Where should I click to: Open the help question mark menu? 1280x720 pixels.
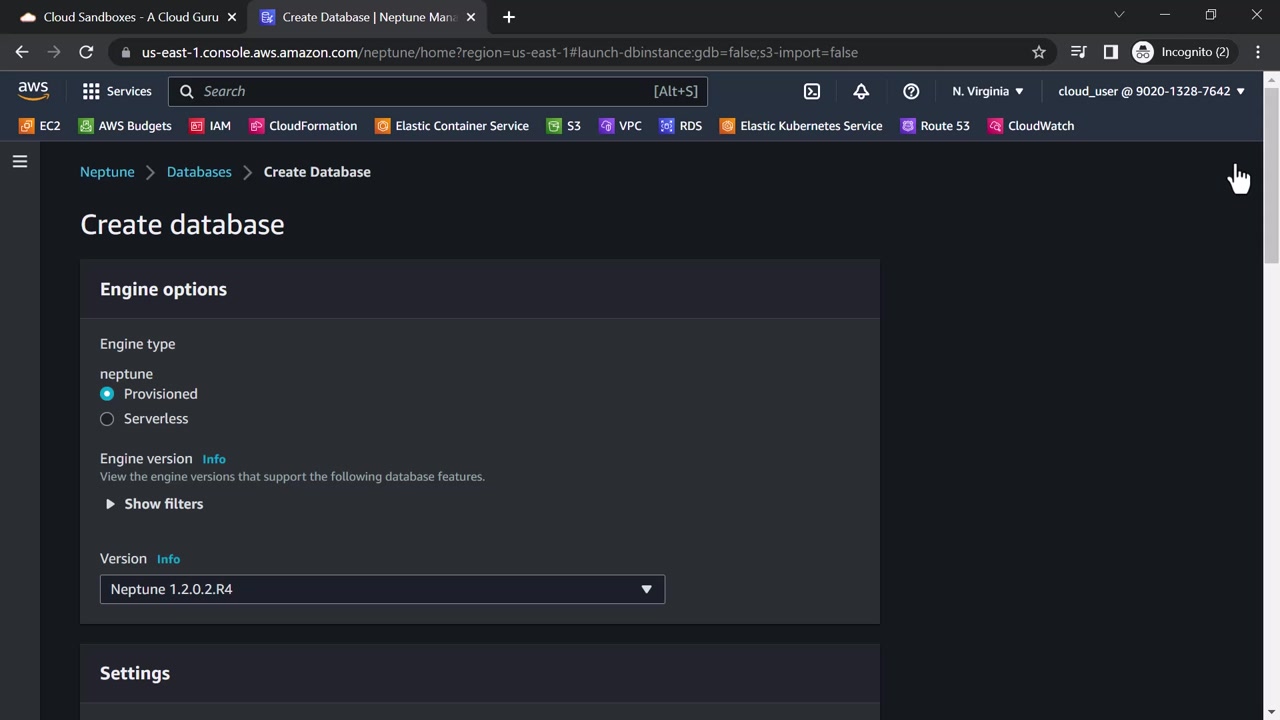[x=911, y=91]
